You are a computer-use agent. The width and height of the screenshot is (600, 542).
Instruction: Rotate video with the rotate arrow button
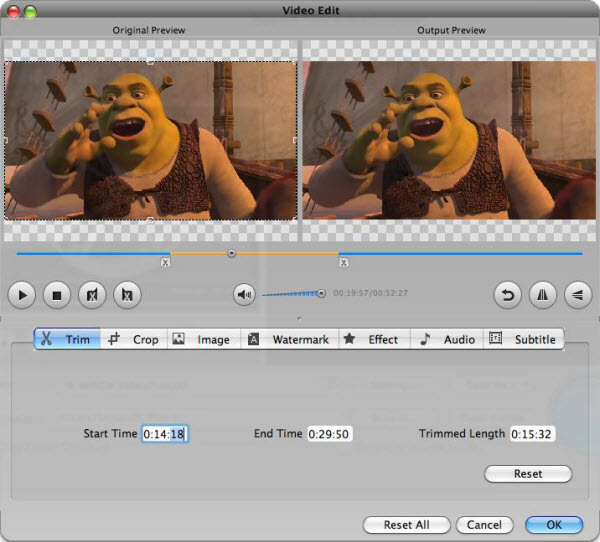point(508,295)
